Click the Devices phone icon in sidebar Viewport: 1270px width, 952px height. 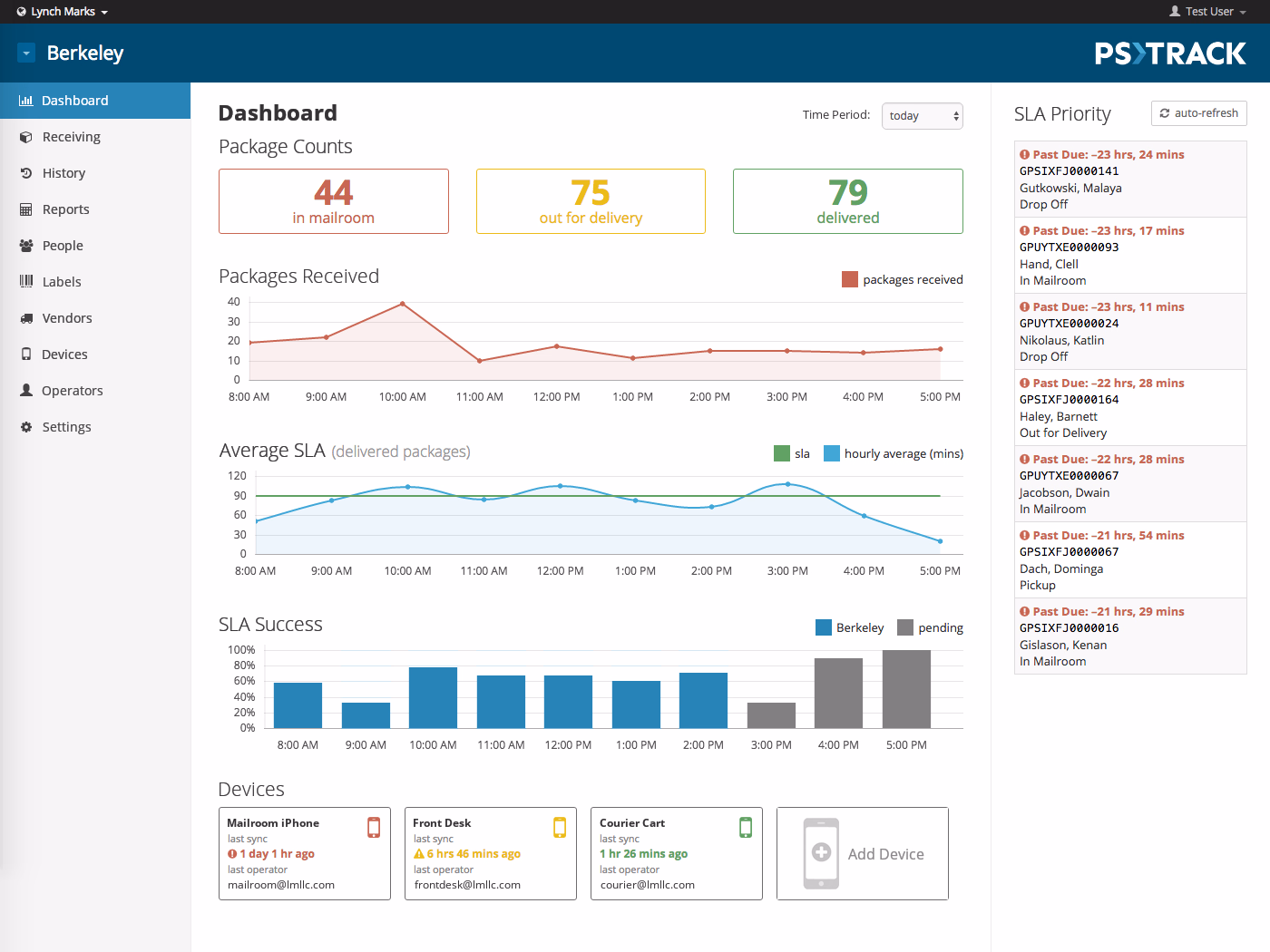click(26, 355)
